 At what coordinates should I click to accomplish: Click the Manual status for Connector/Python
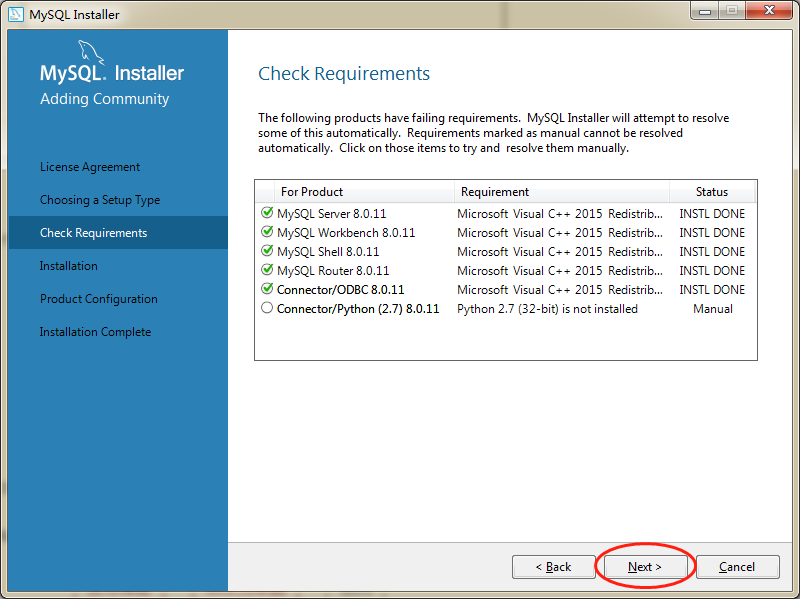(x=712, y=308)
